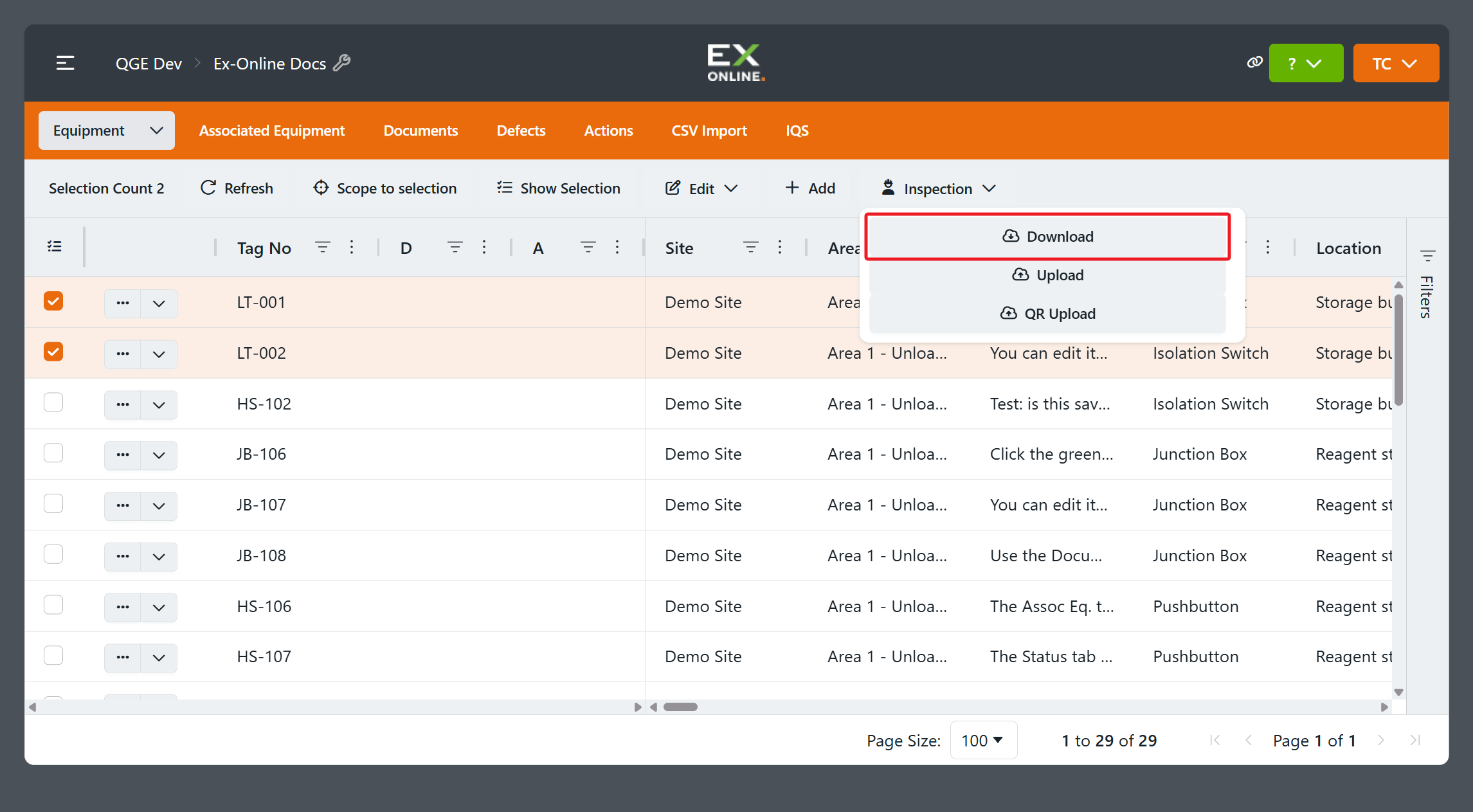Click the EX Online logo
Screen dimensions: 1473x812
[736, 62]
